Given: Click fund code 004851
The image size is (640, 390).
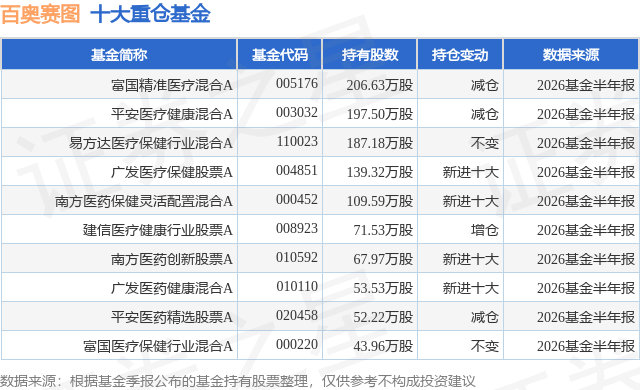Looking at the screenshot, I should pyautogui.click(x=297, y=171).
